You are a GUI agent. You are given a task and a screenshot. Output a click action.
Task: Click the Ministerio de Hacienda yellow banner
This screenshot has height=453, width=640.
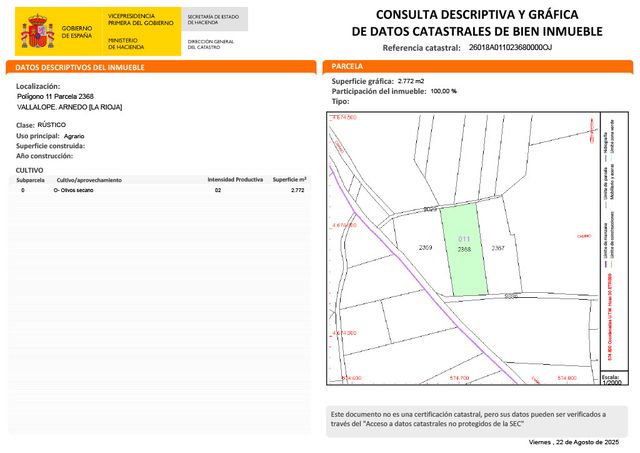click(143, 30)
